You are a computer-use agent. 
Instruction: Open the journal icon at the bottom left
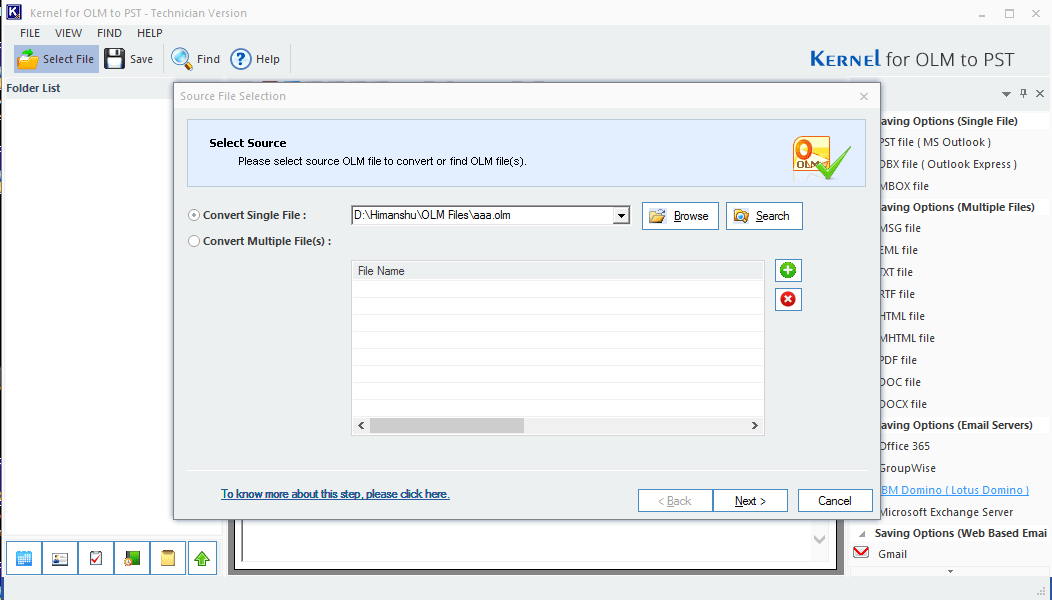pos(132,558)
